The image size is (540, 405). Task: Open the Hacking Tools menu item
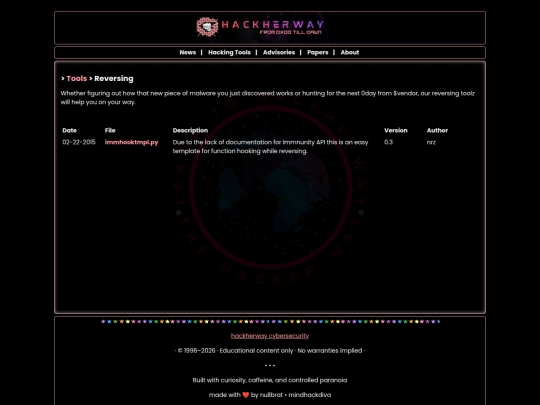(229, 52)
